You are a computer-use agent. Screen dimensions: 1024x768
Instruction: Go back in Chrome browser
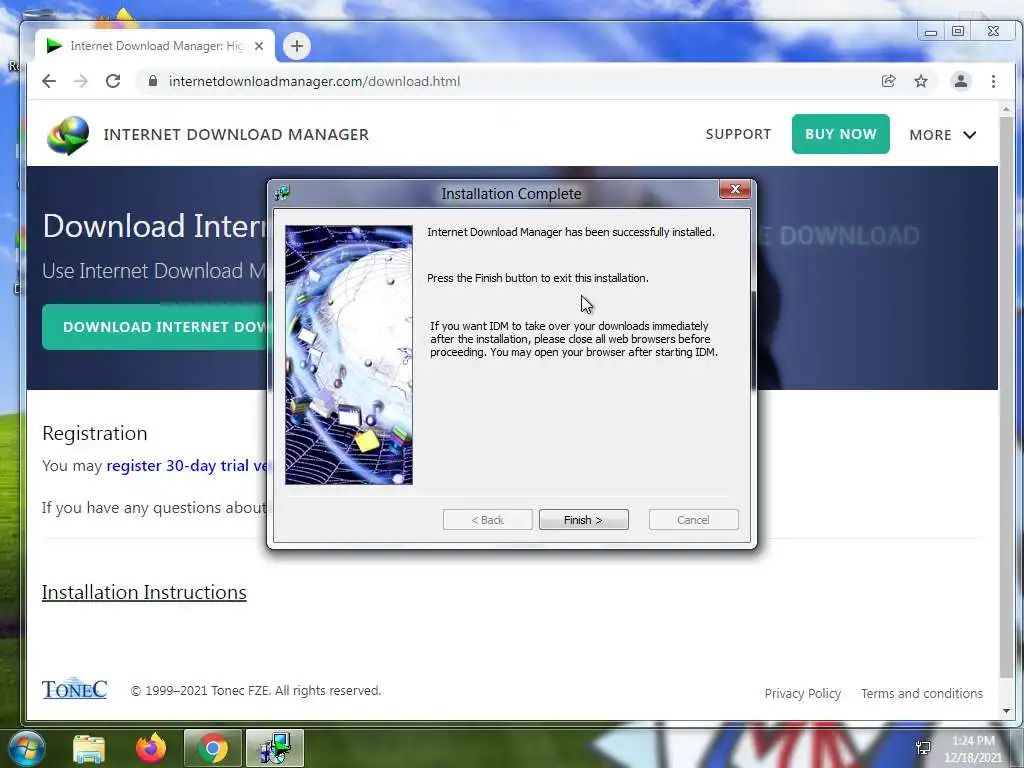[x=49, y=81]
